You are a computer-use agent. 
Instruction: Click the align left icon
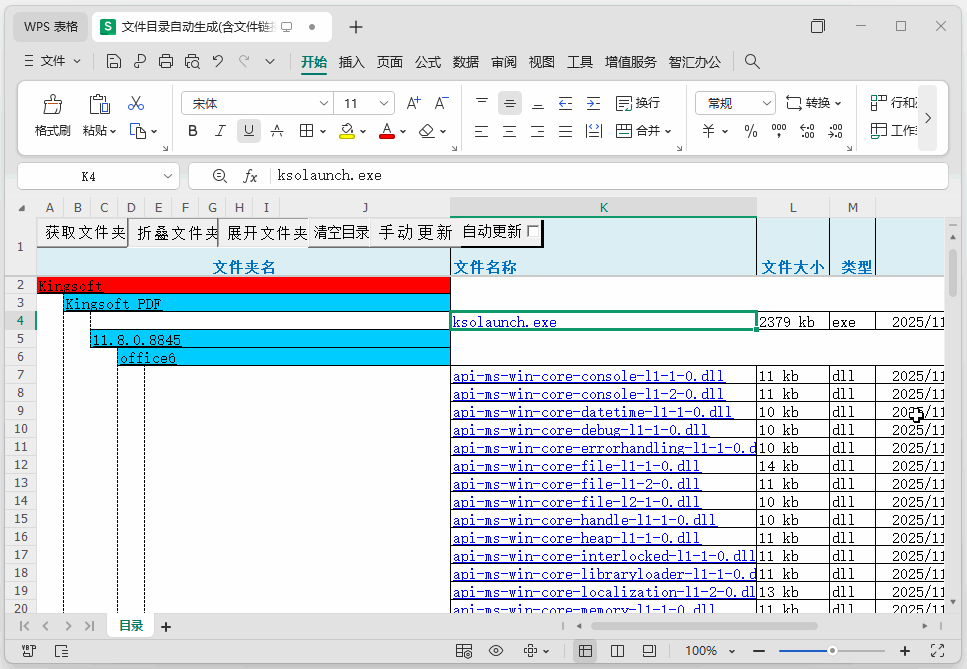tap(481, 131)
